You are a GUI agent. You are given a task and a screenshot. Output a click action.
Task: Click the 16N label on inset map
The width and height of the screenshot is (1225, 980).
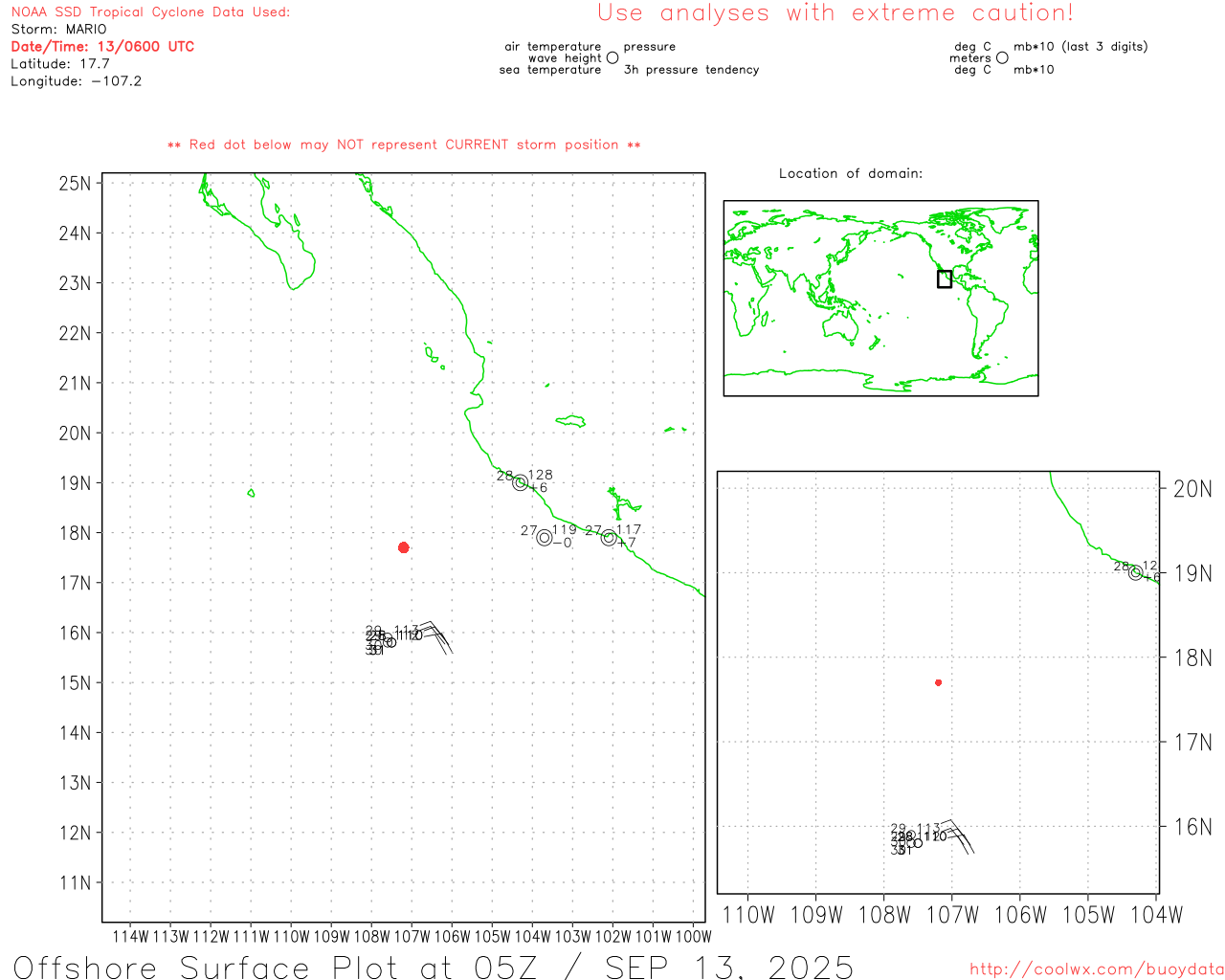[x=1192, y=827]
